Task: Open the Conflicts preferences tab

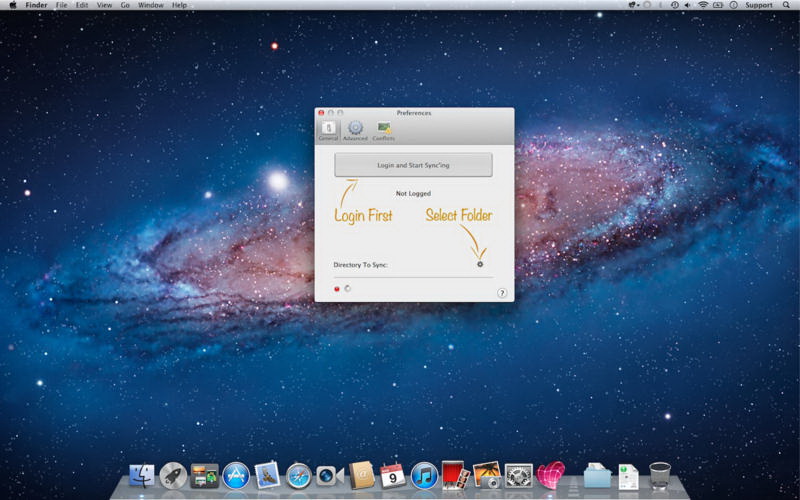Action: pyautogui.click(x=384, y=130)
